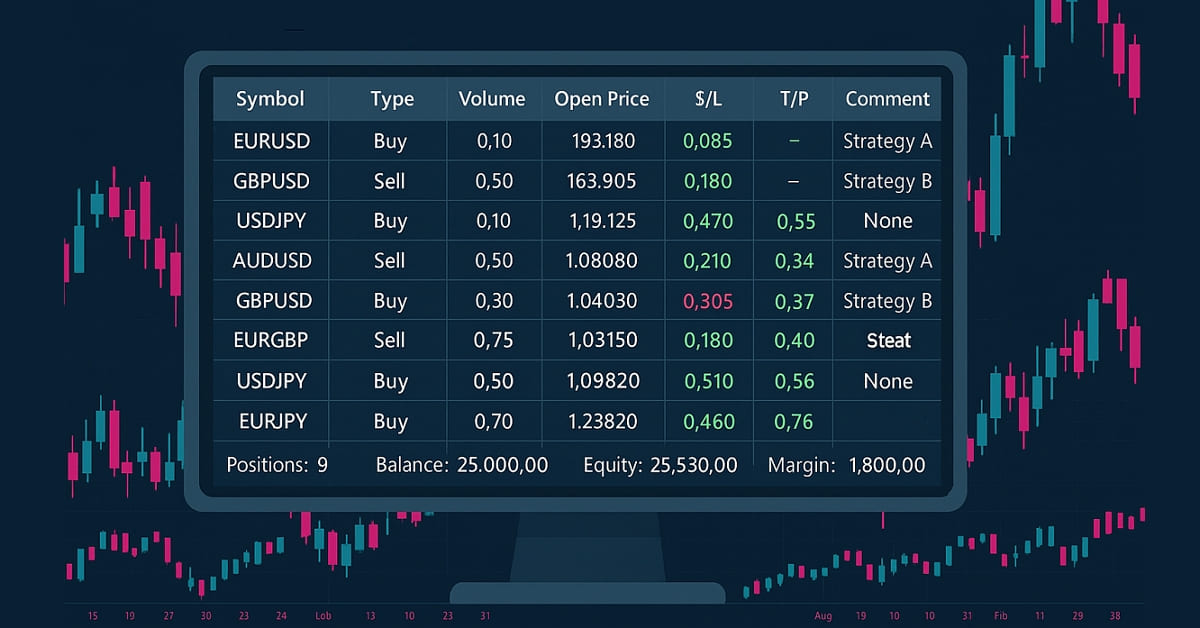Click the 0,76 take-profit value

795,421
